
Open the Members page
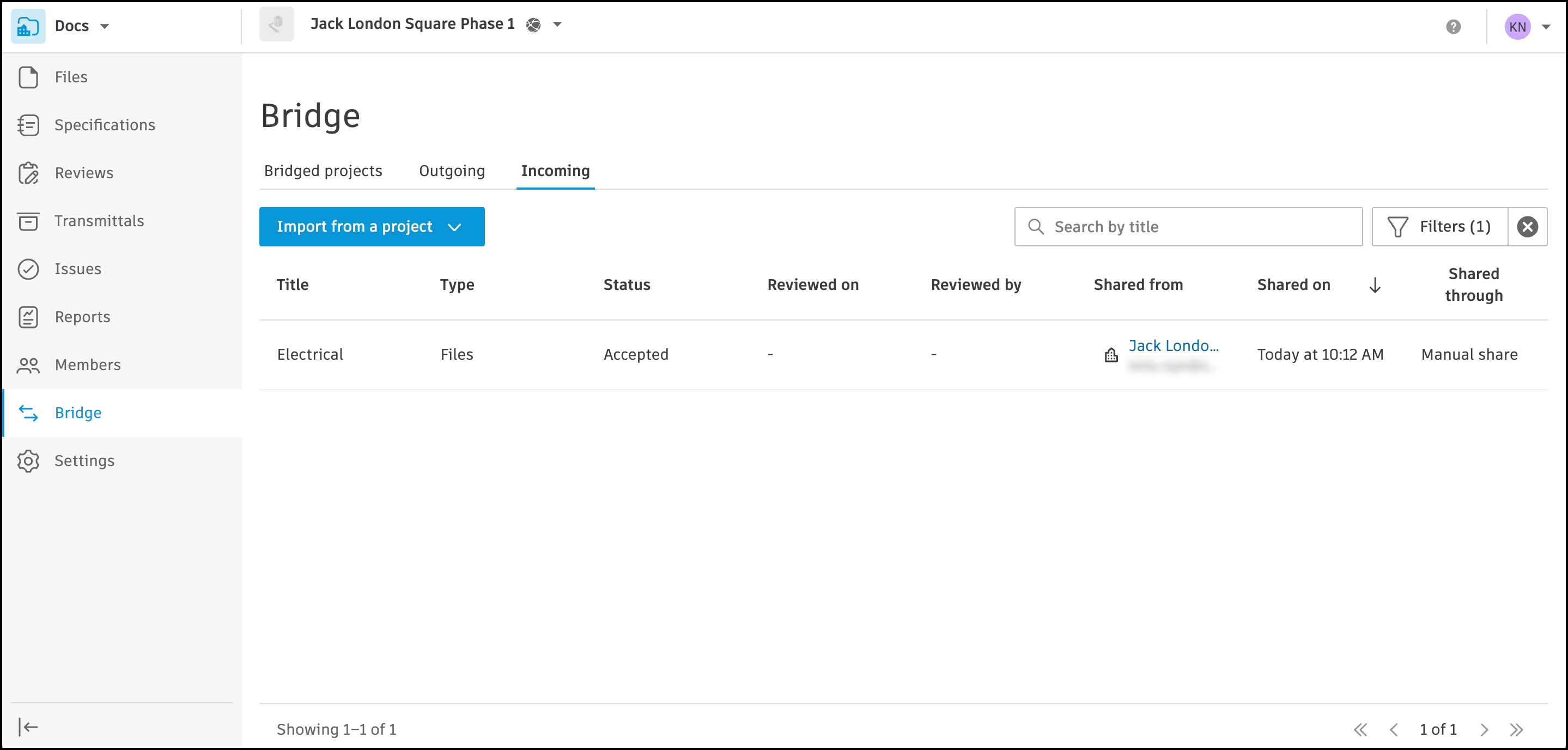click(x=87, y=365)
